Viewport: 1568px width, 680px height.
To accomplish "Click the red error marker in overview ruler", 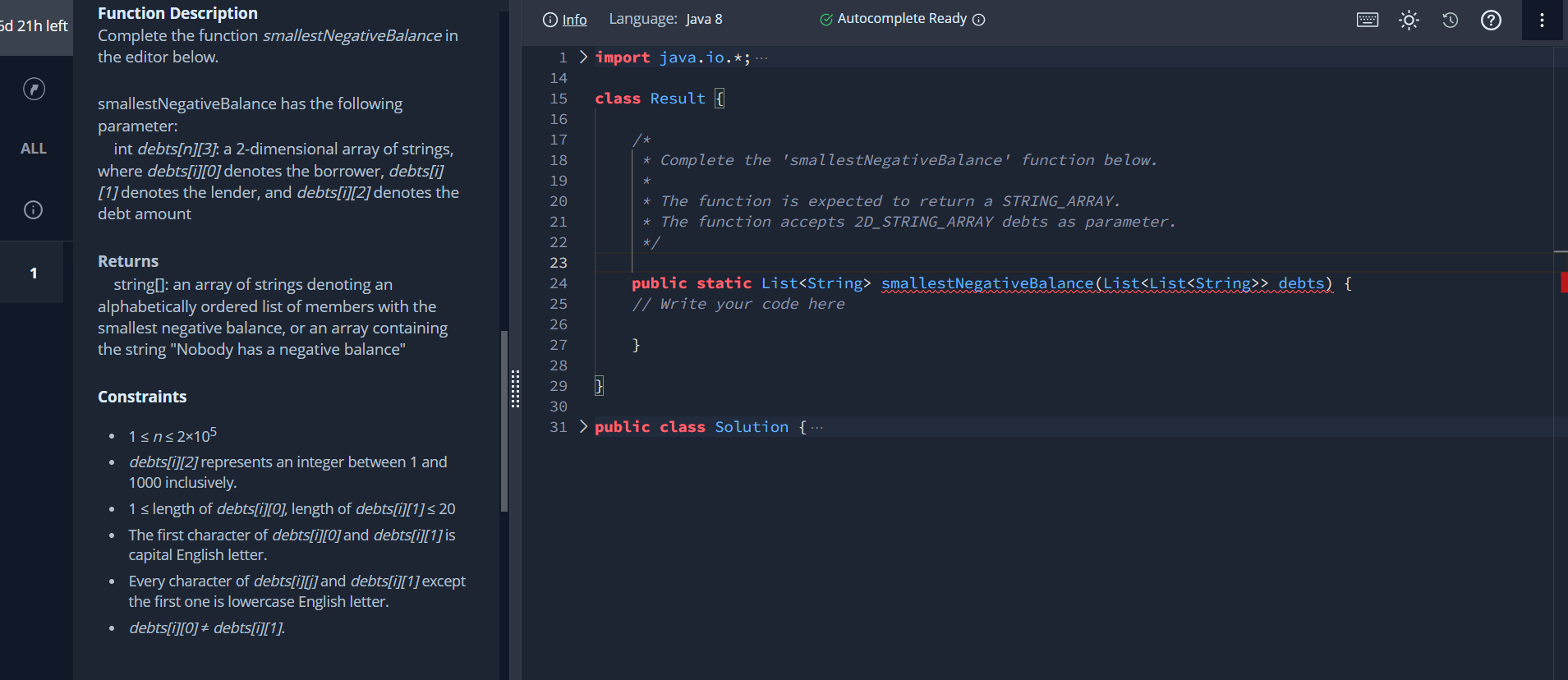I will click(x=1564, y=283).
